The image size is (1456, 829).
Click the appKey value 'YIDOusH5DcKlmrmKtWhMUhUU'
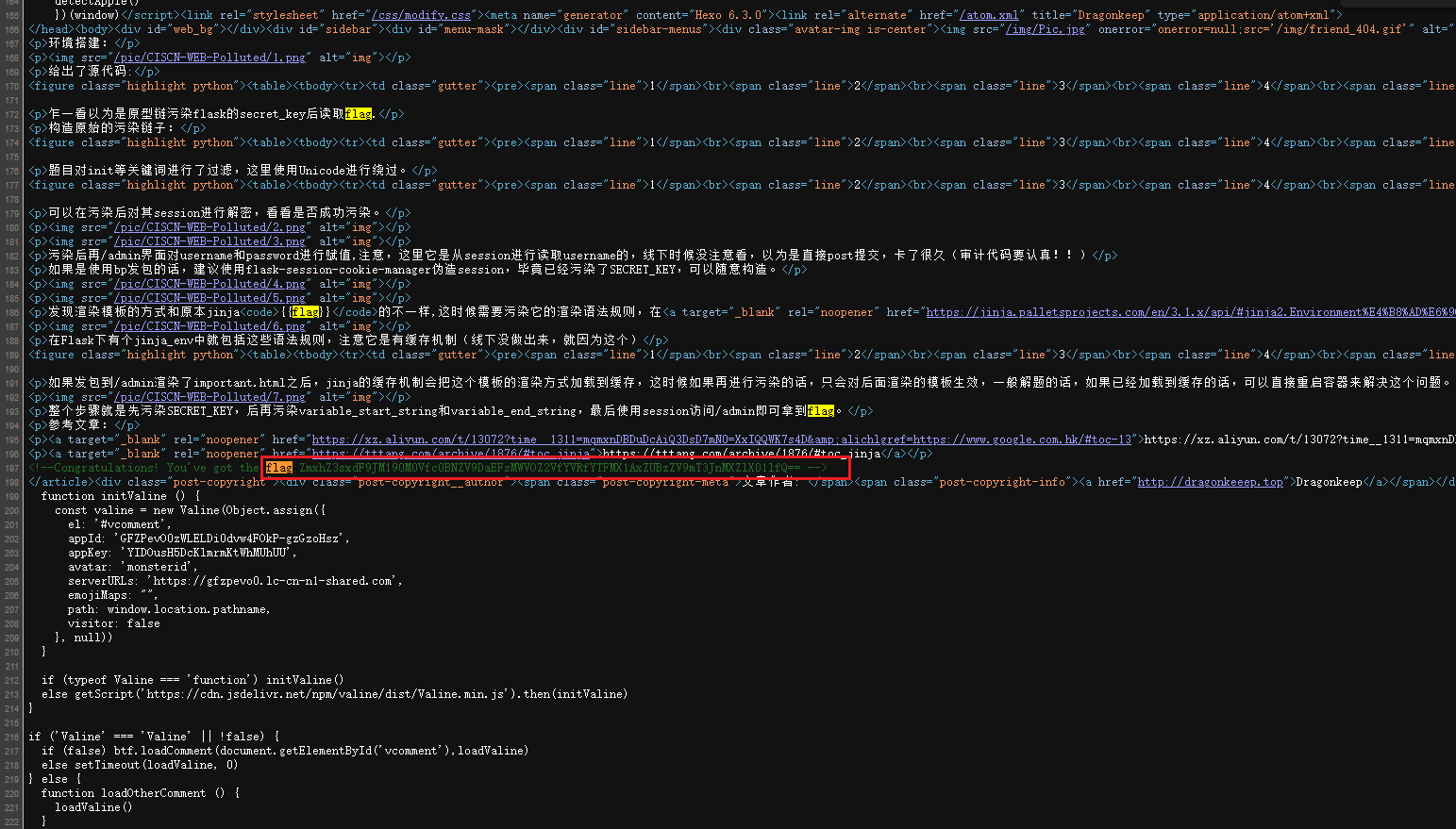click(205, 553)
